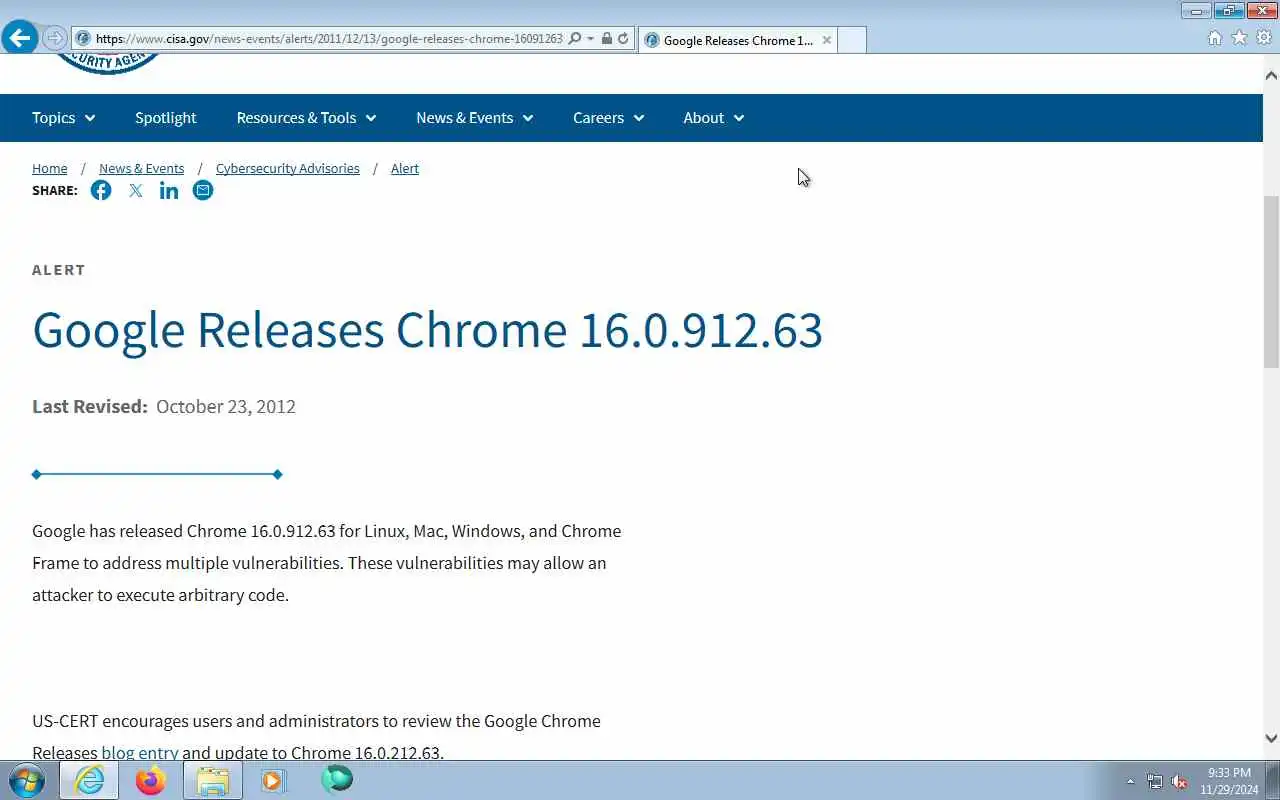The width and height of the screenshot is (1280, 800).
Task: Click the network tray icon
Action: pyautogui.click(x=1155, y=781)
